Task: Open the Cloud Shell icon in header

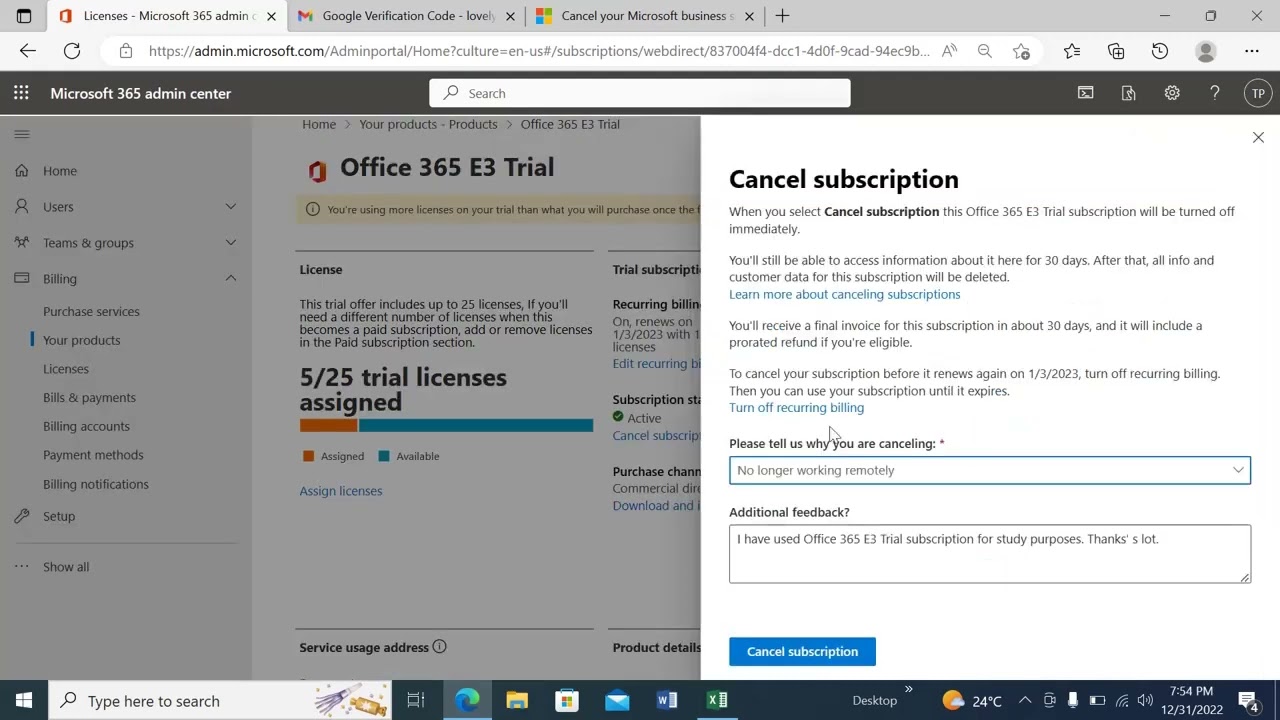Action: point(1085,93)
